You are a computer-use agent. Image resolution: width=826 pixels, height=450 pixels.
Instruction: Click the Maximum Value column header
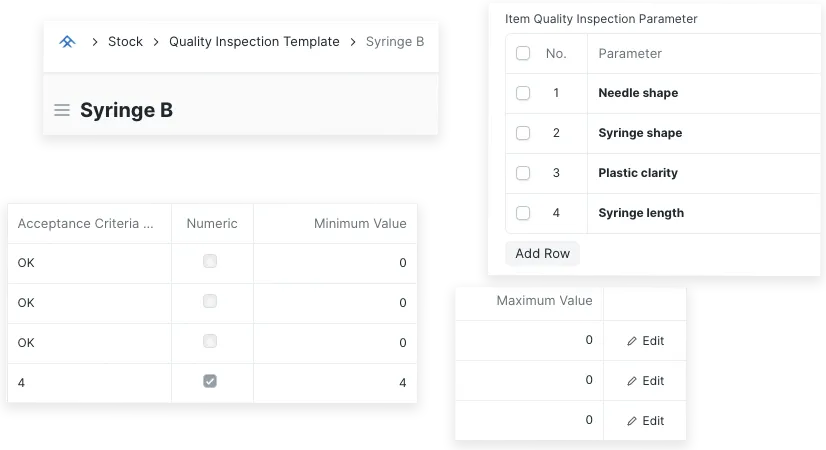(544, 300)
